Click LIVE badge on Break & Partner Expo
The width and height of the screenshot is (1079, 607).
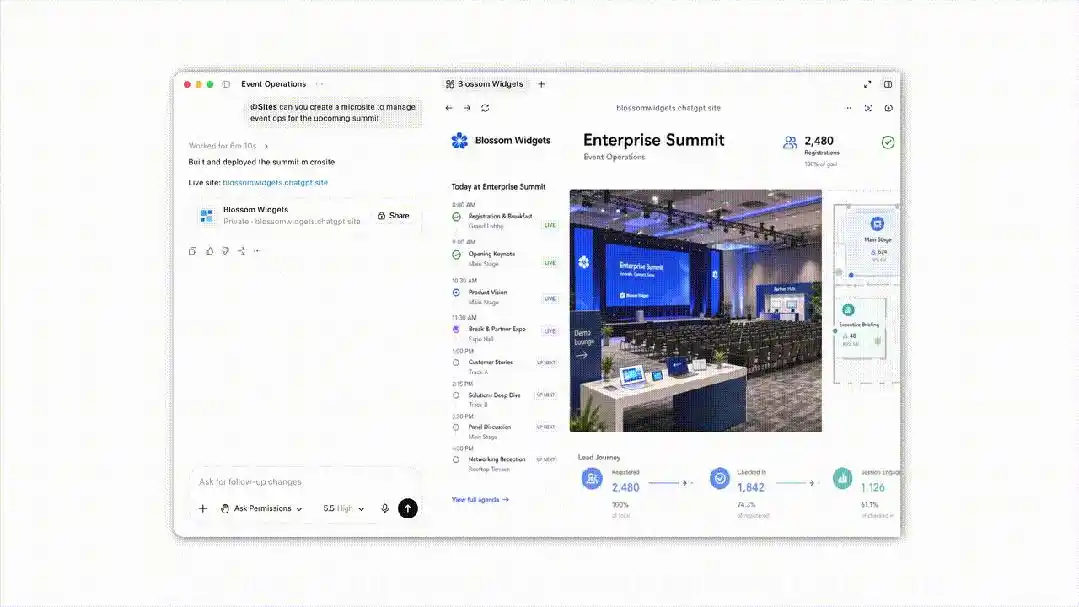550,331
